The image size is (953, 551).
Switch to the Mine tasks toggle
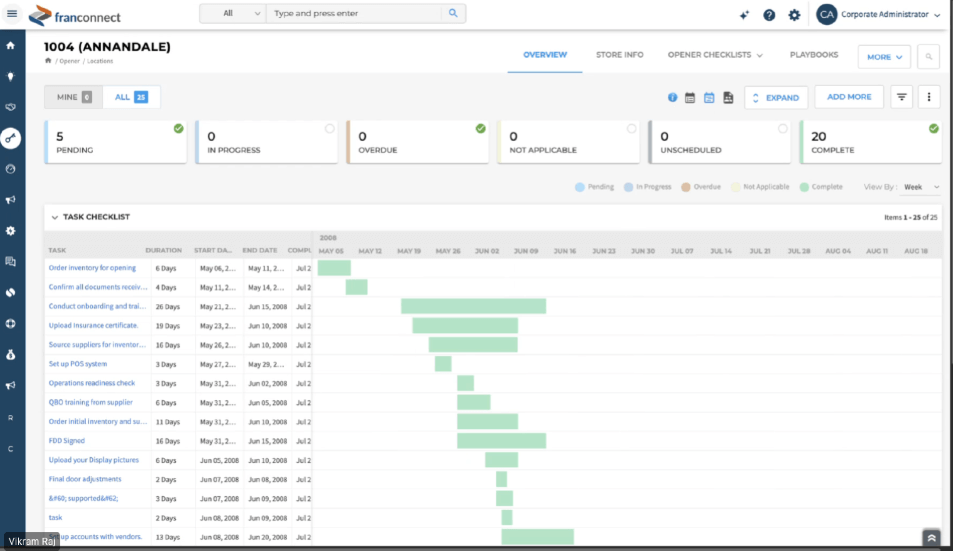[x=73, y=97]
